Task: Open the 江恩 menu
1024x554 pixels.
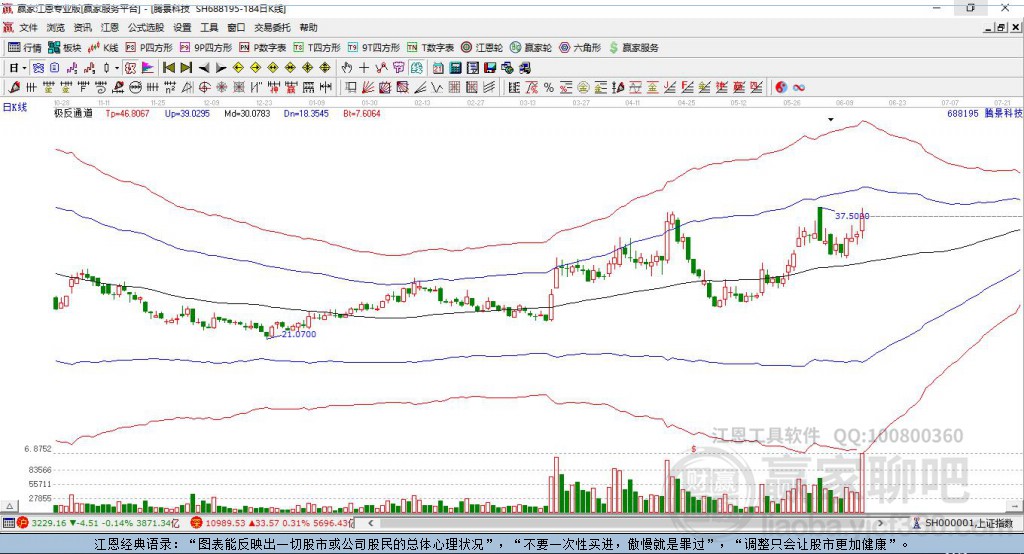Action: (x=110, y=27)
